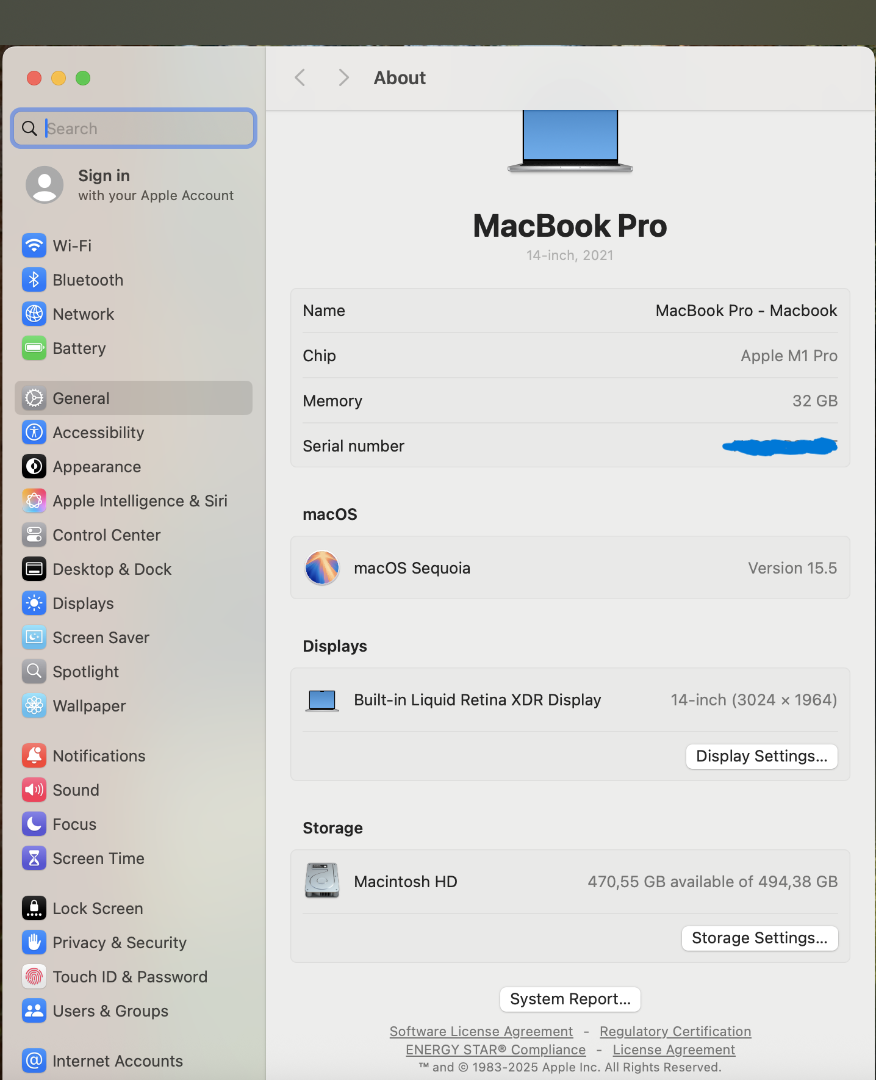Select the Appearance icon
Viewport: 876px width, 1080px height.
34,466
